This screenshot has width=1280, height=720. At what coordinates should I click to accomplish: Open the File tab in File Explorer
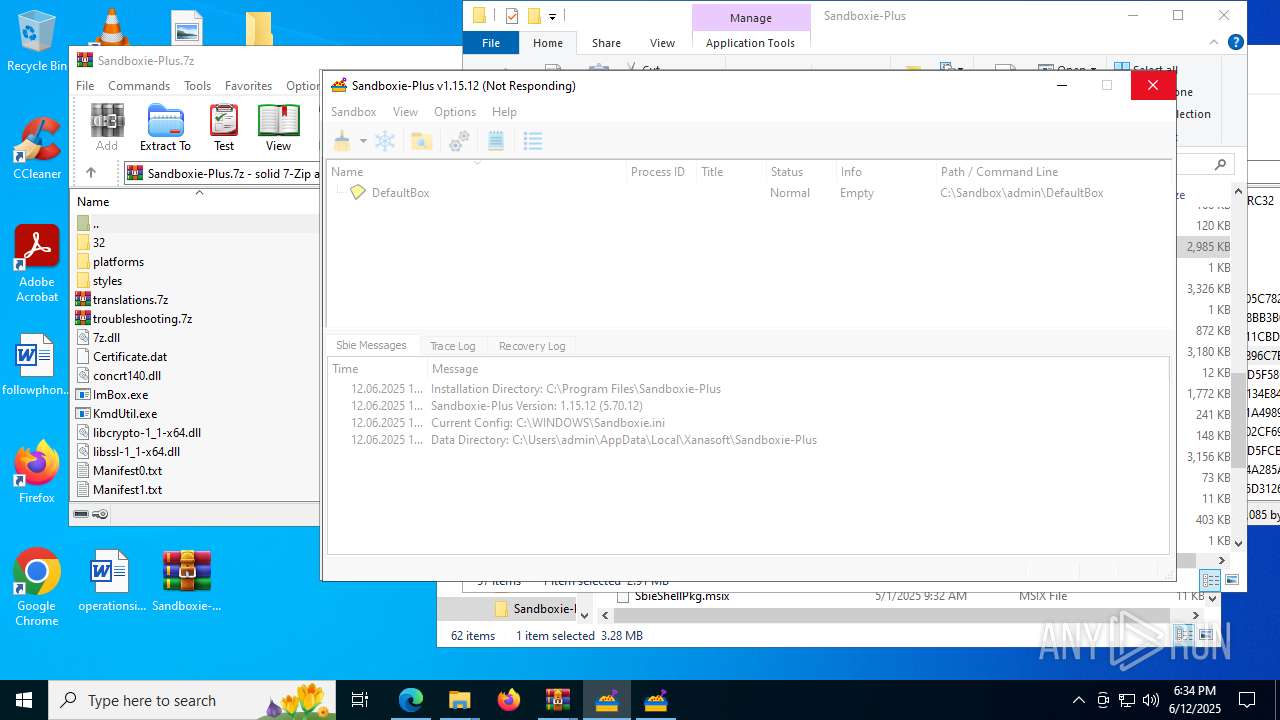click(x=491, y=43)
